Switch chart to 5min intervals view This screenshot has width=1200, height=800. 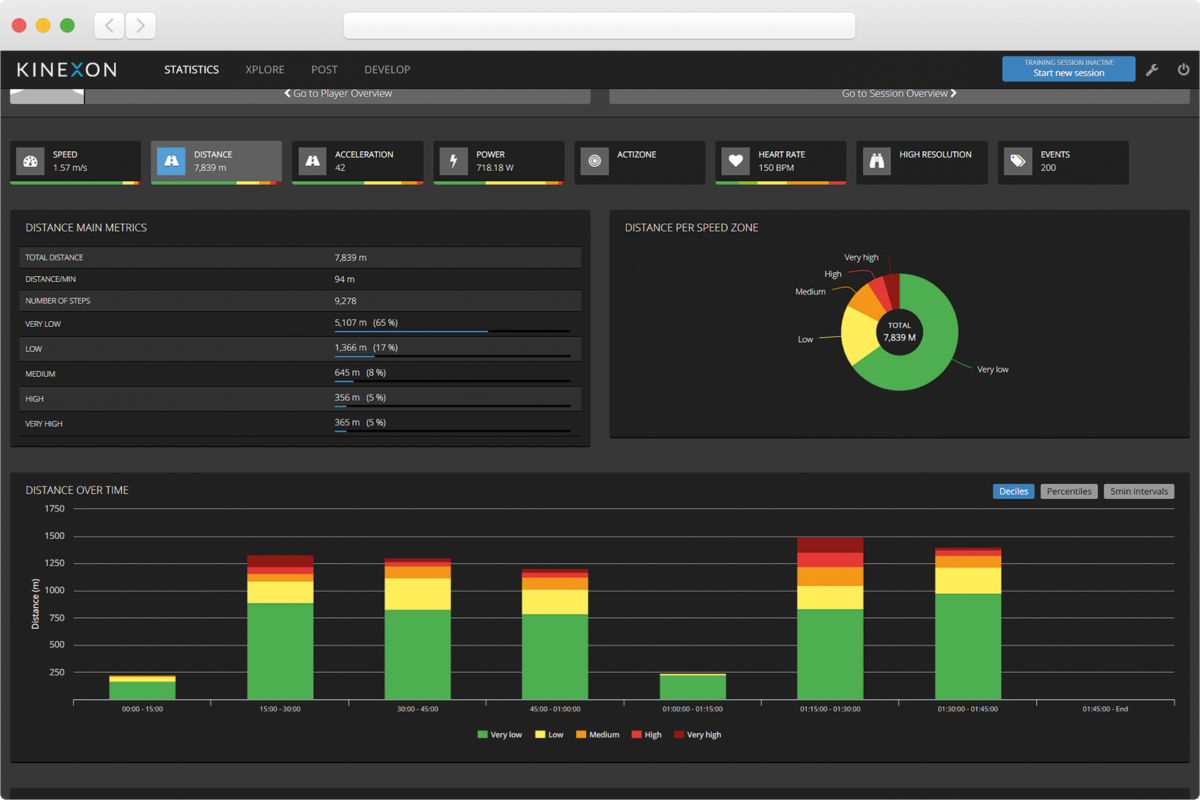[x=1139, y=492]
